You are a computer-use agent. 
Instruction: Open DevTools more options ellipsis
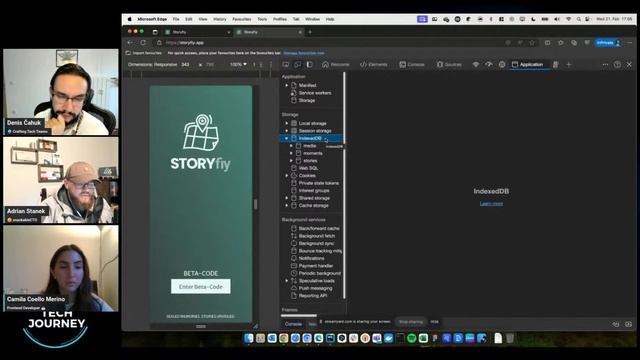coord(605,64)
